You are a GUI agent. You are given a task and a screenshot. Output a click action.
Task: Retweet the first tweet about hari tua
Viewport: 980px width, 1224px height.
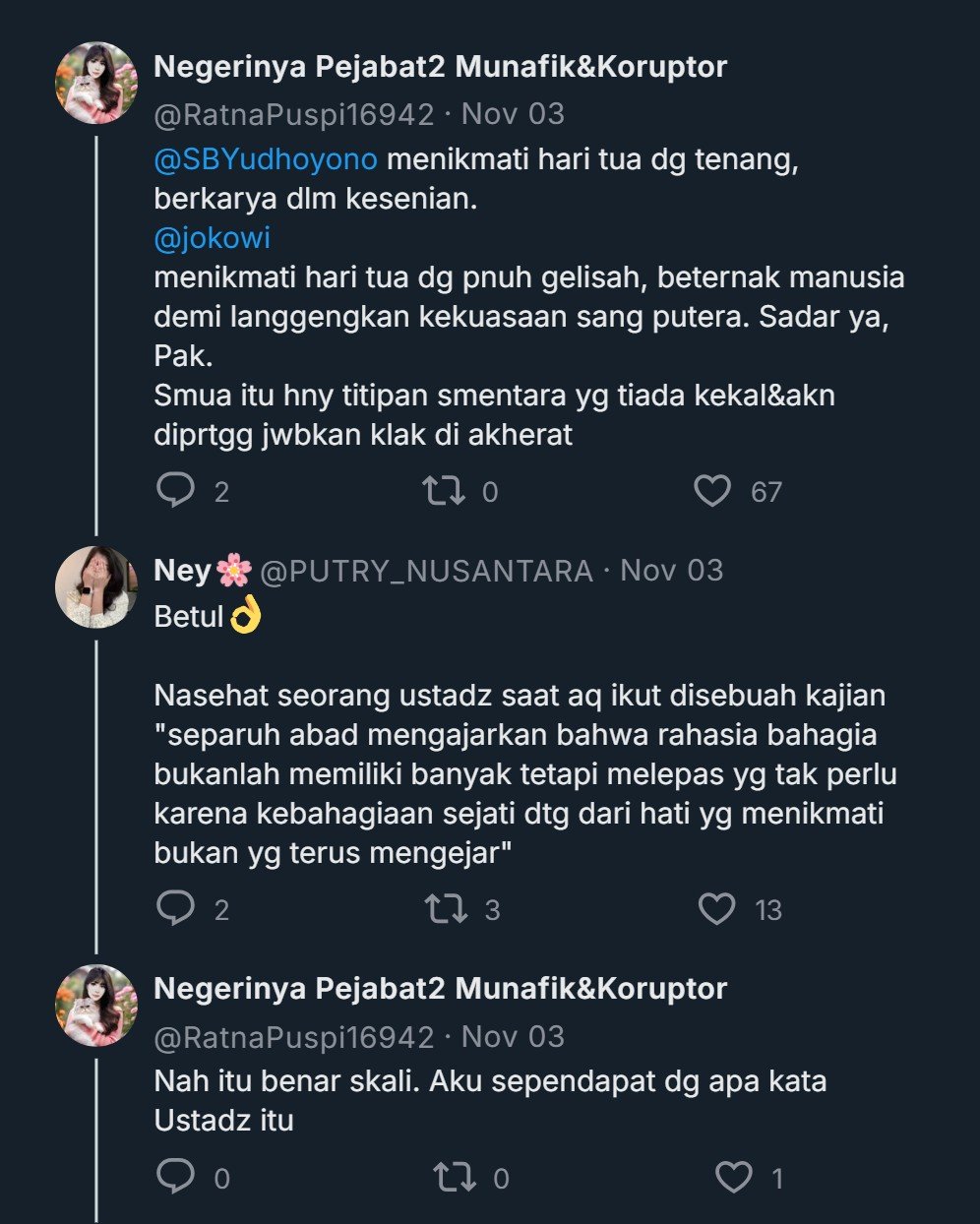click(x=444, y=490)
